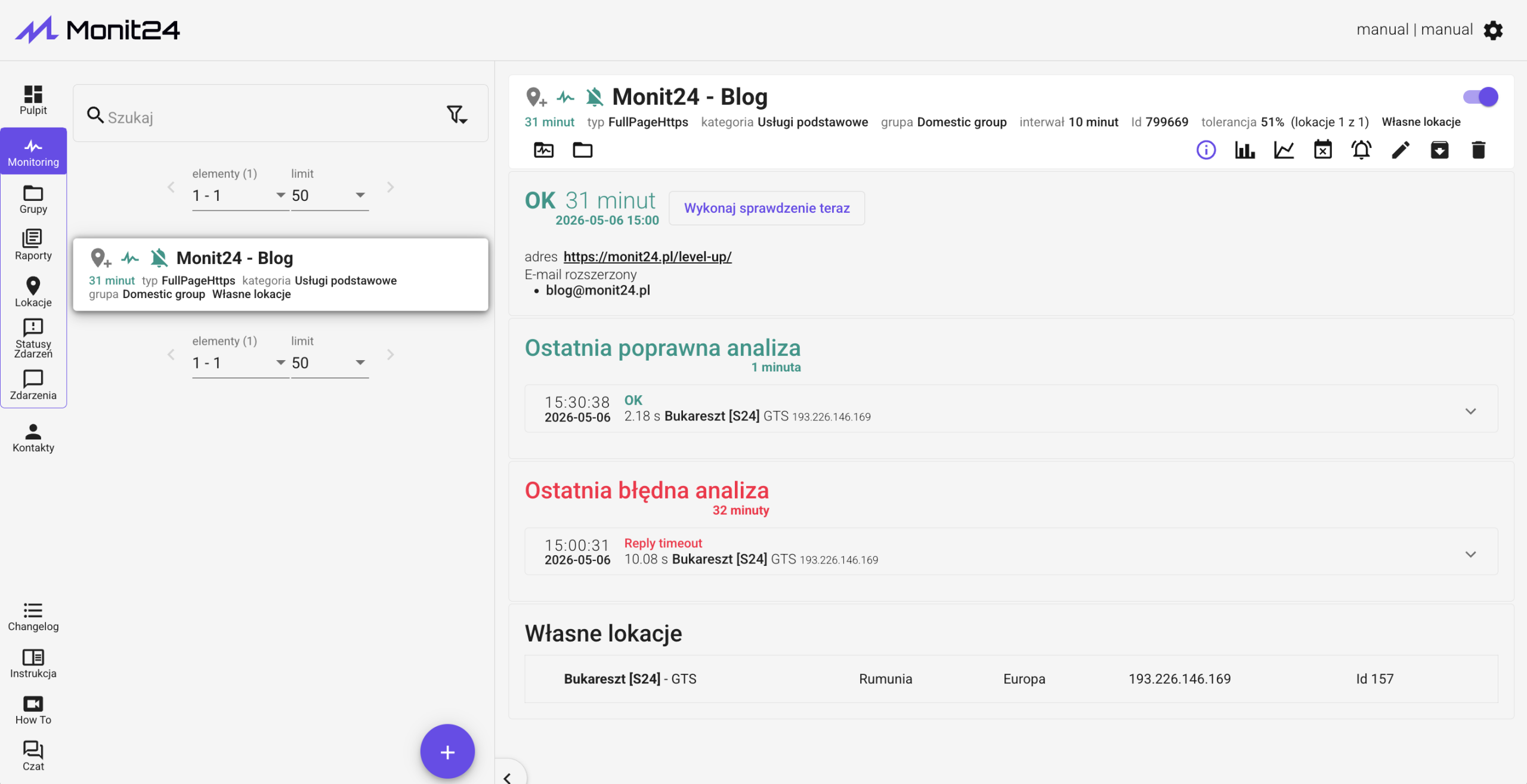Edit the monitor with the pencil icon
Image resolution: width=1527 pixels, height=784 pixels.
(x=1401, y=150)
